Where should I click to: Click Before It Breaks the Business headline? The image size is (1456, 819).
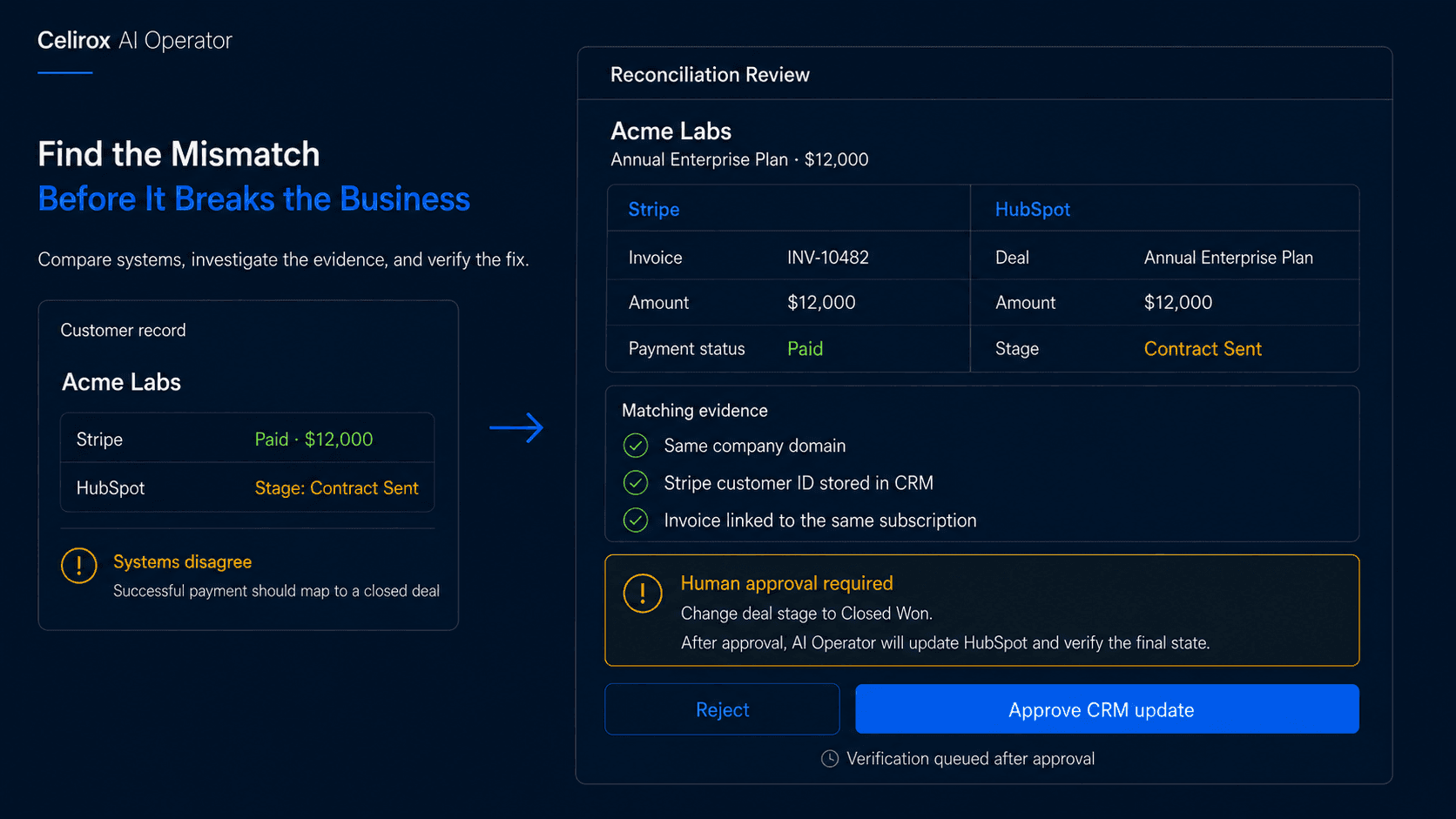tap(253, 198)
